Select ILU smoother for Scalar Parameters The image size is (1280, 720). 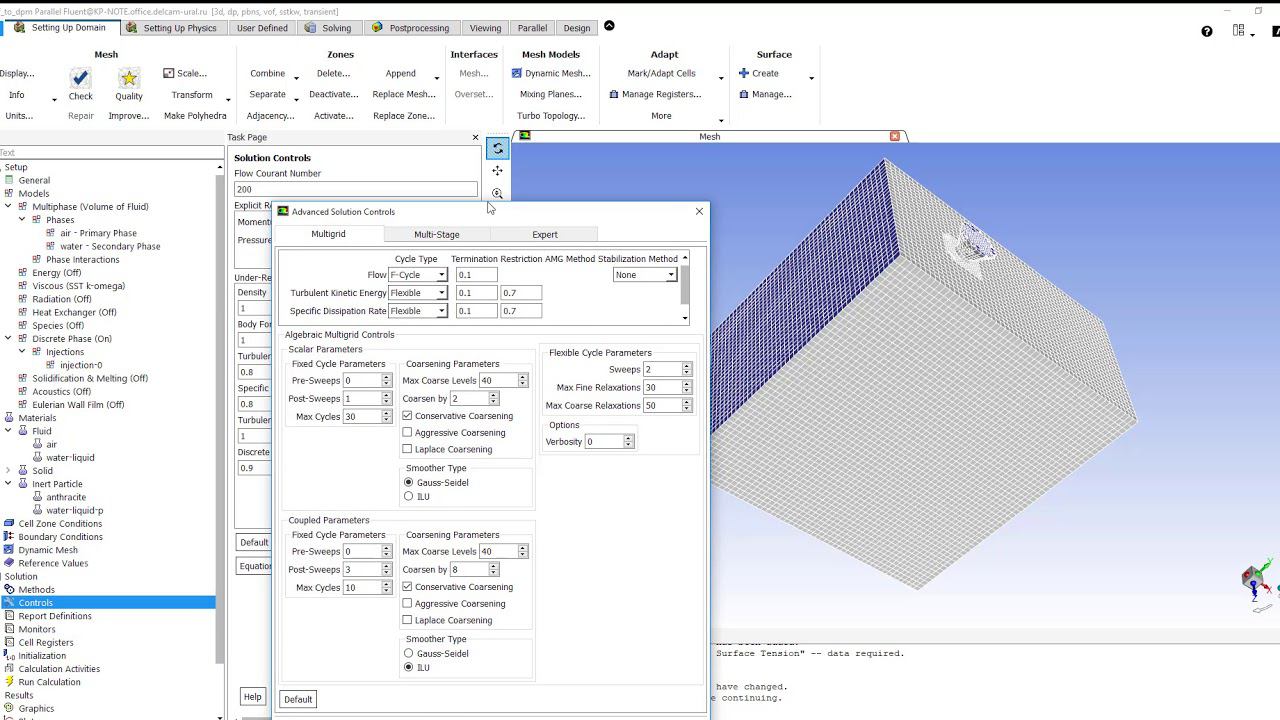[408, 496]
